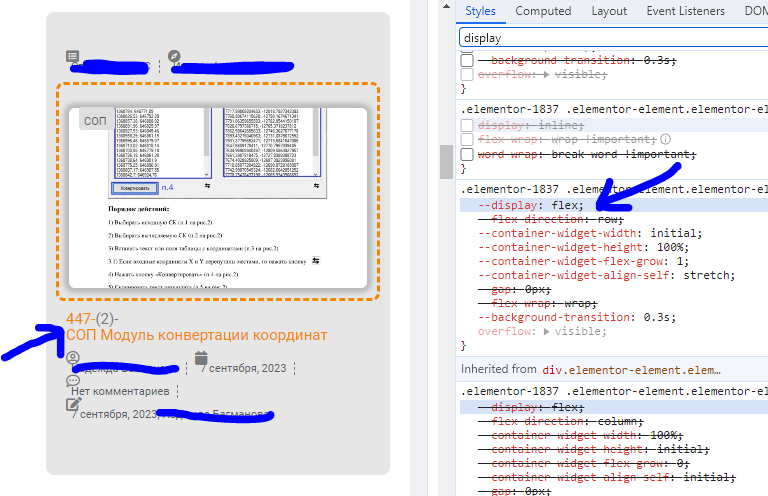Click the 7 сентября, 2023 date beside the calendar icon
The height and width of the screenshot is (496, 768).
(x=243, y=368)
